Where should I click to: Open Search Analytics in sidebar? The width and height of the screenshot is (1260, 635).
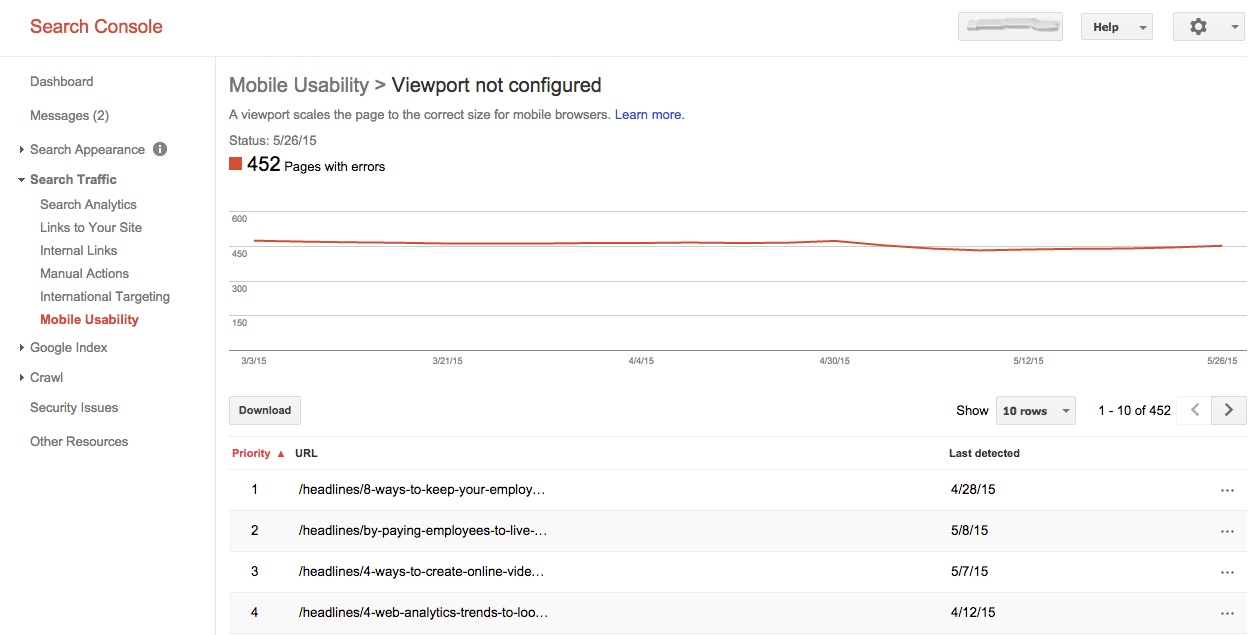[88, 204]
